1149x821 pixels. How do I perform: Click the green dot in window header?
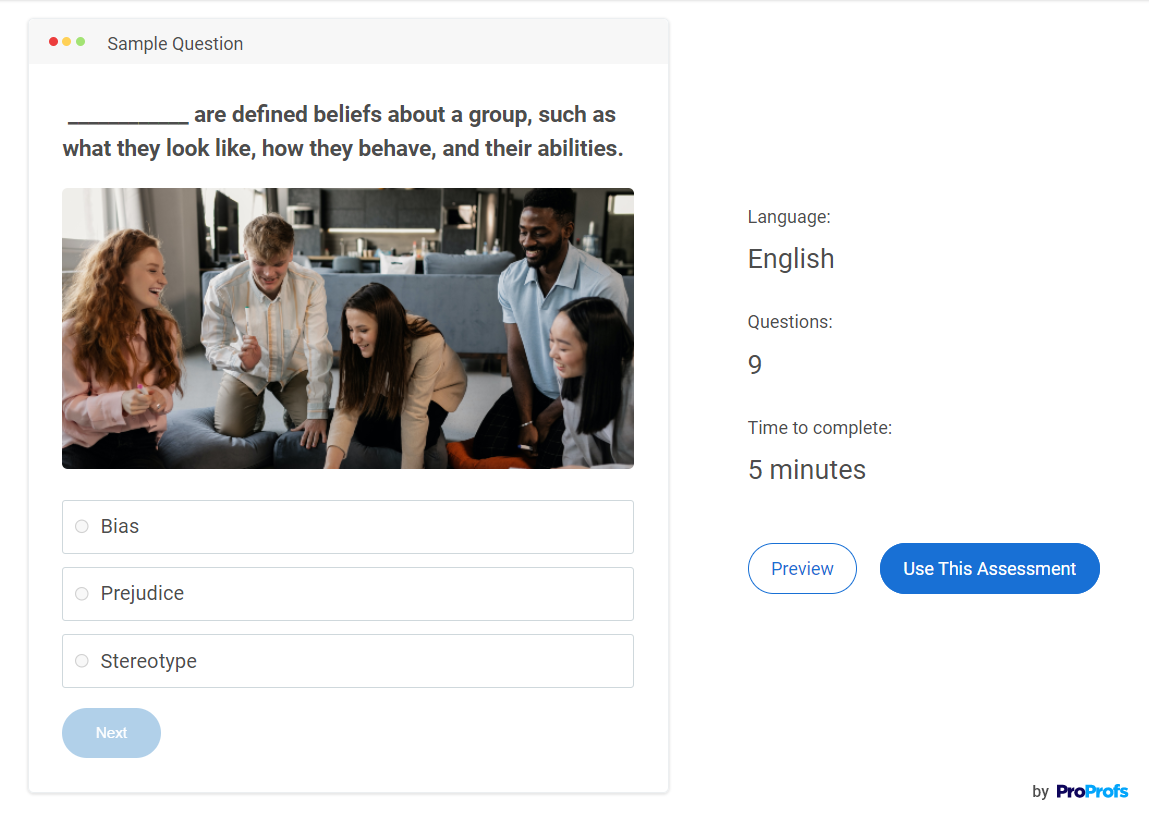point(81,42)
